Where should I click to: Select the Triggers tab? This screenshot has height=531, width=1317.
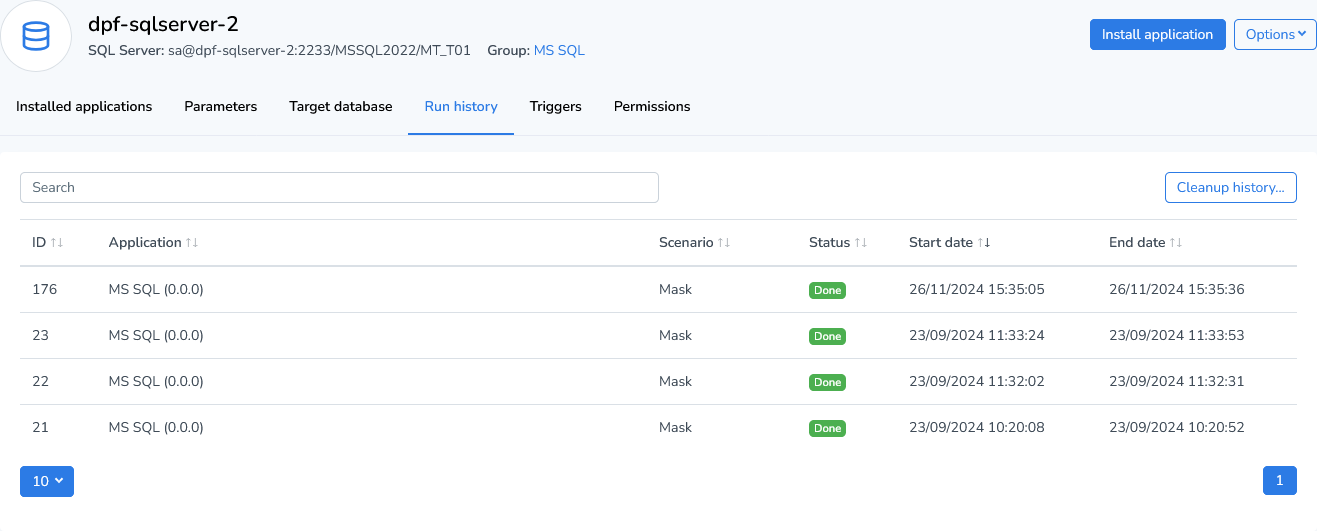point(555,106)
